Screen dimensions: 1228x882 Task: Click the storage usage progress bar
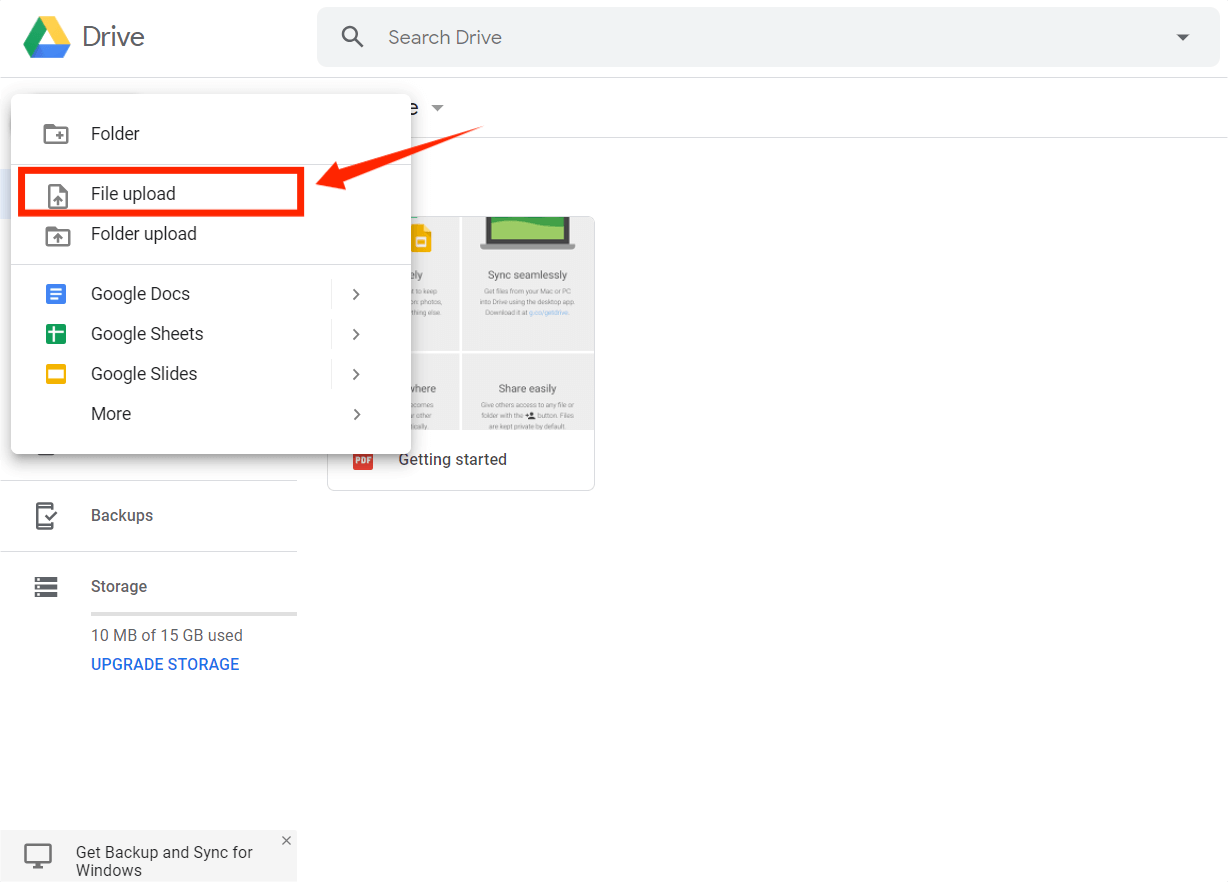point(194,613)
